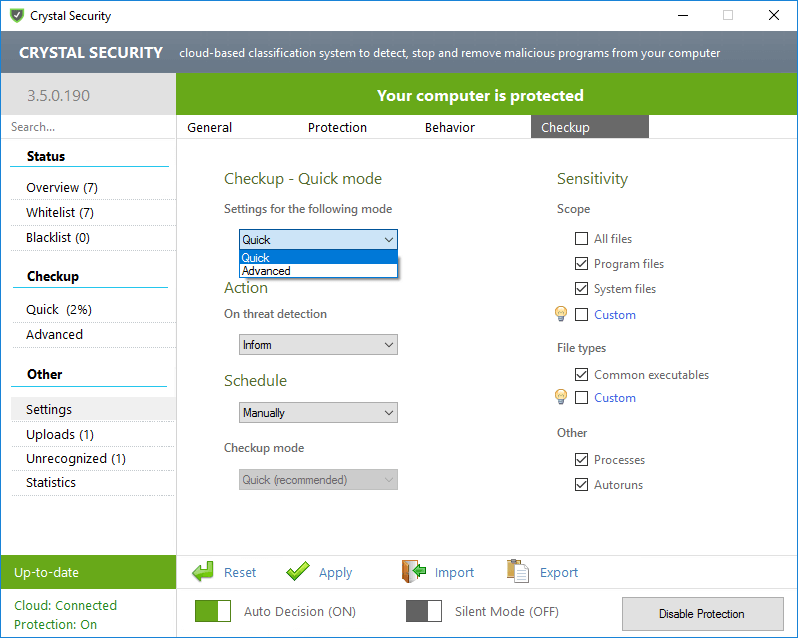Click the Apply link text
Viewport: 798px width, 638px height.
[335, 573]
